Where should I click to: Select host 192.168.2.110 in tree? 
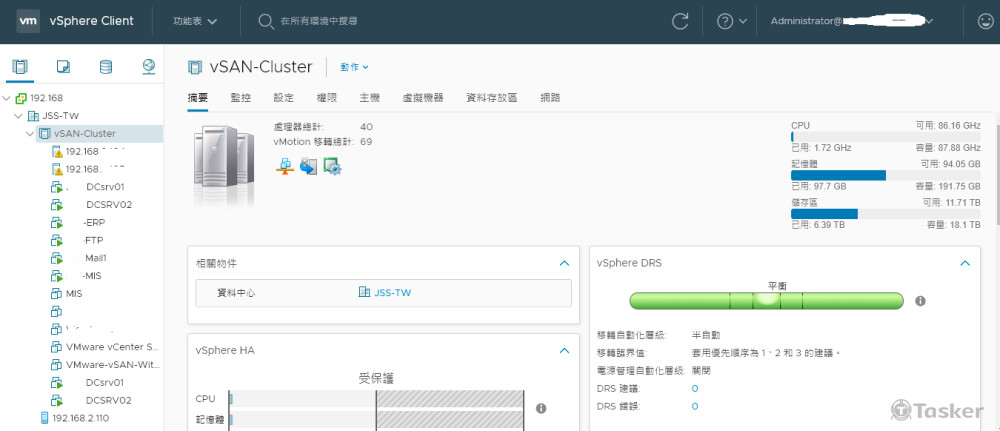[80, 418]
